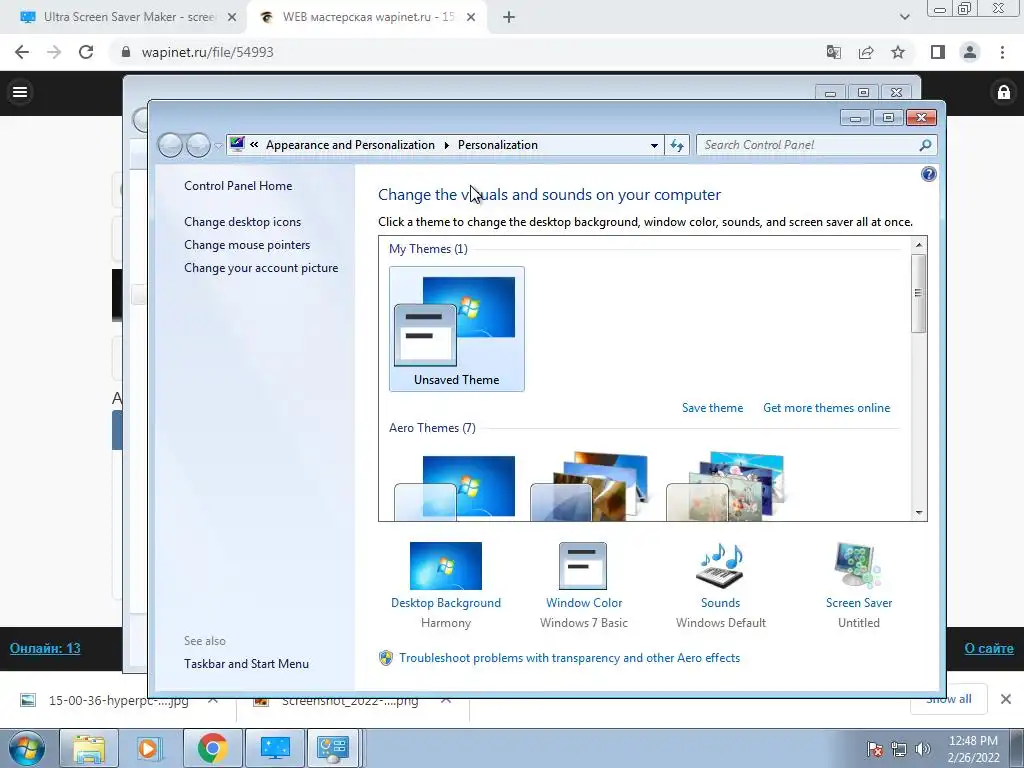
Task: Open Windows Explorer from taskbar
Action: (x=89, y=748)
